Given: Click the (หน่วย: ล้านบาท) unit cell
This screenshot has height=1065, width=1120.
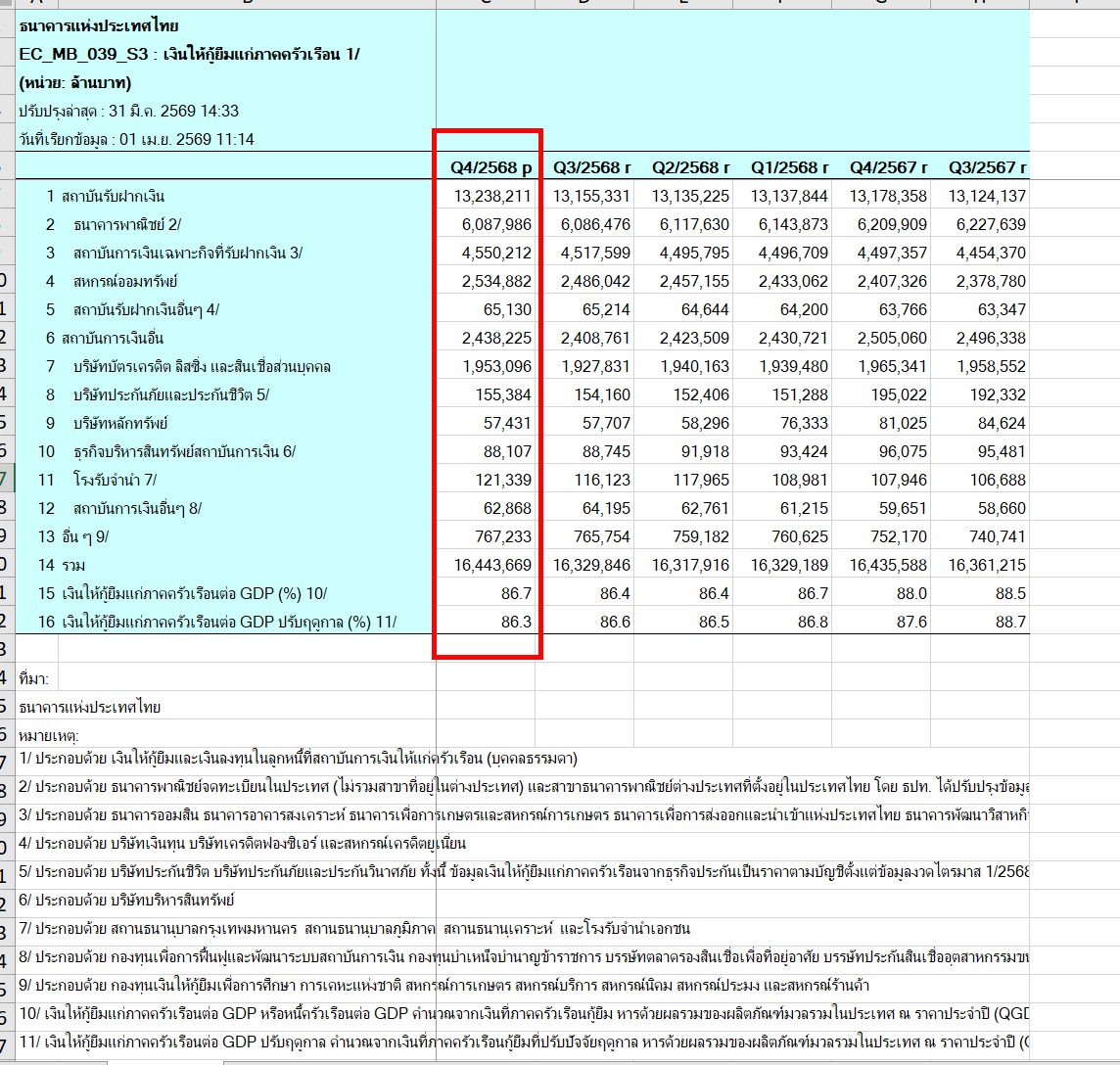Looking at the screenshot, I should tap(75, 82).
